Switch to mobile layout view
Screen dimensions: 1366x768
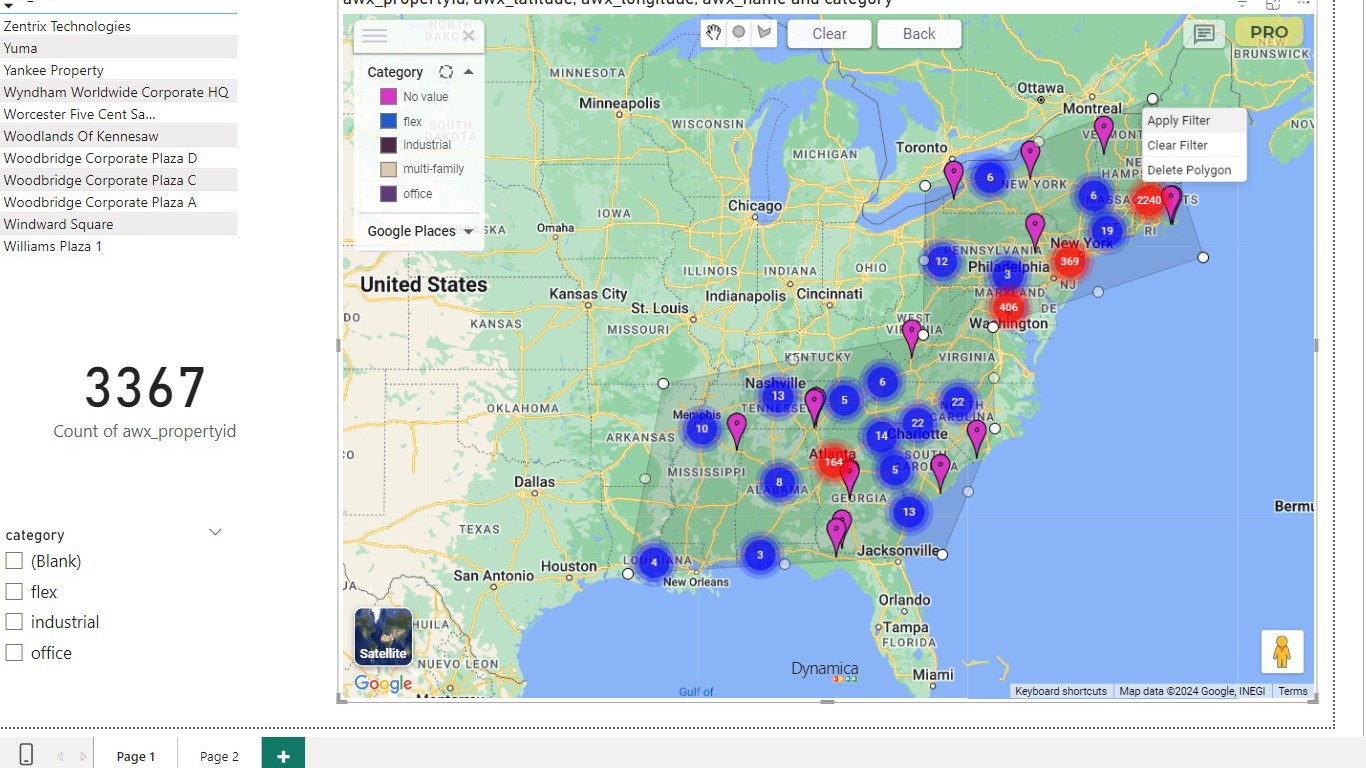pyautogui.click(x=26, y=755)
